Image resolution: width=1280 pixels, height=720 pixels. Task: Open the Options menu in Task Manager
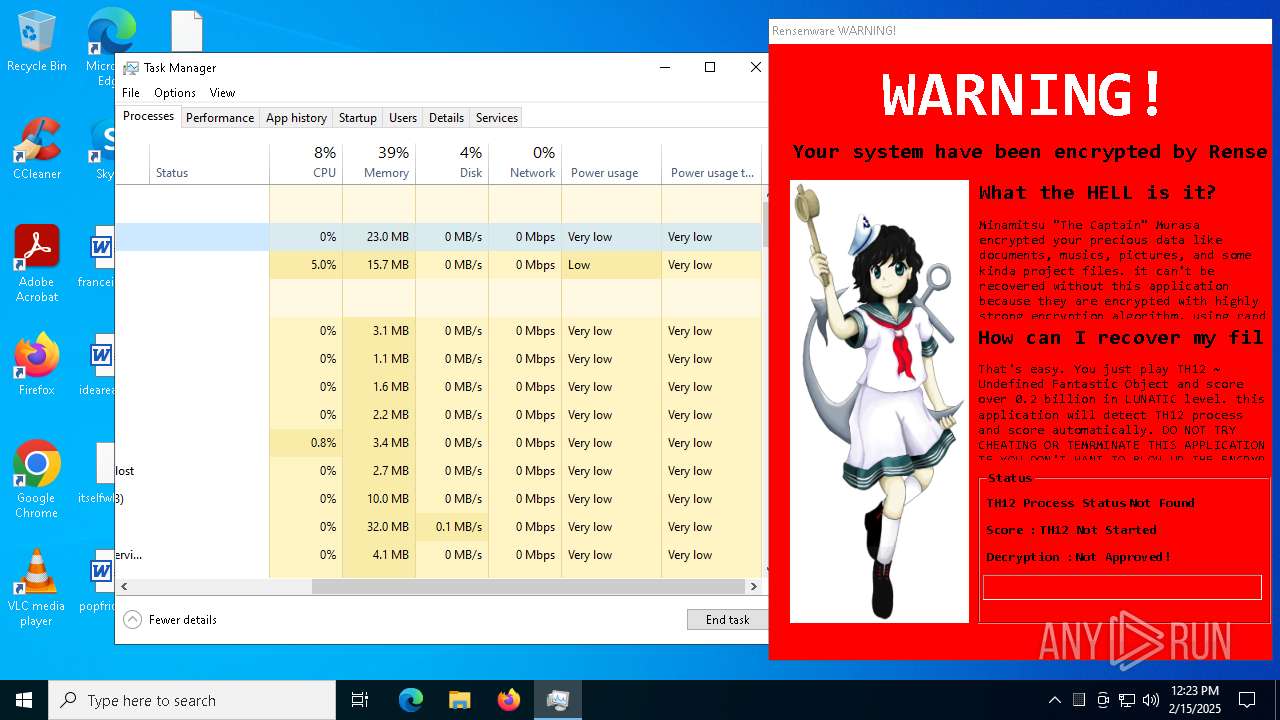point(175,93)
